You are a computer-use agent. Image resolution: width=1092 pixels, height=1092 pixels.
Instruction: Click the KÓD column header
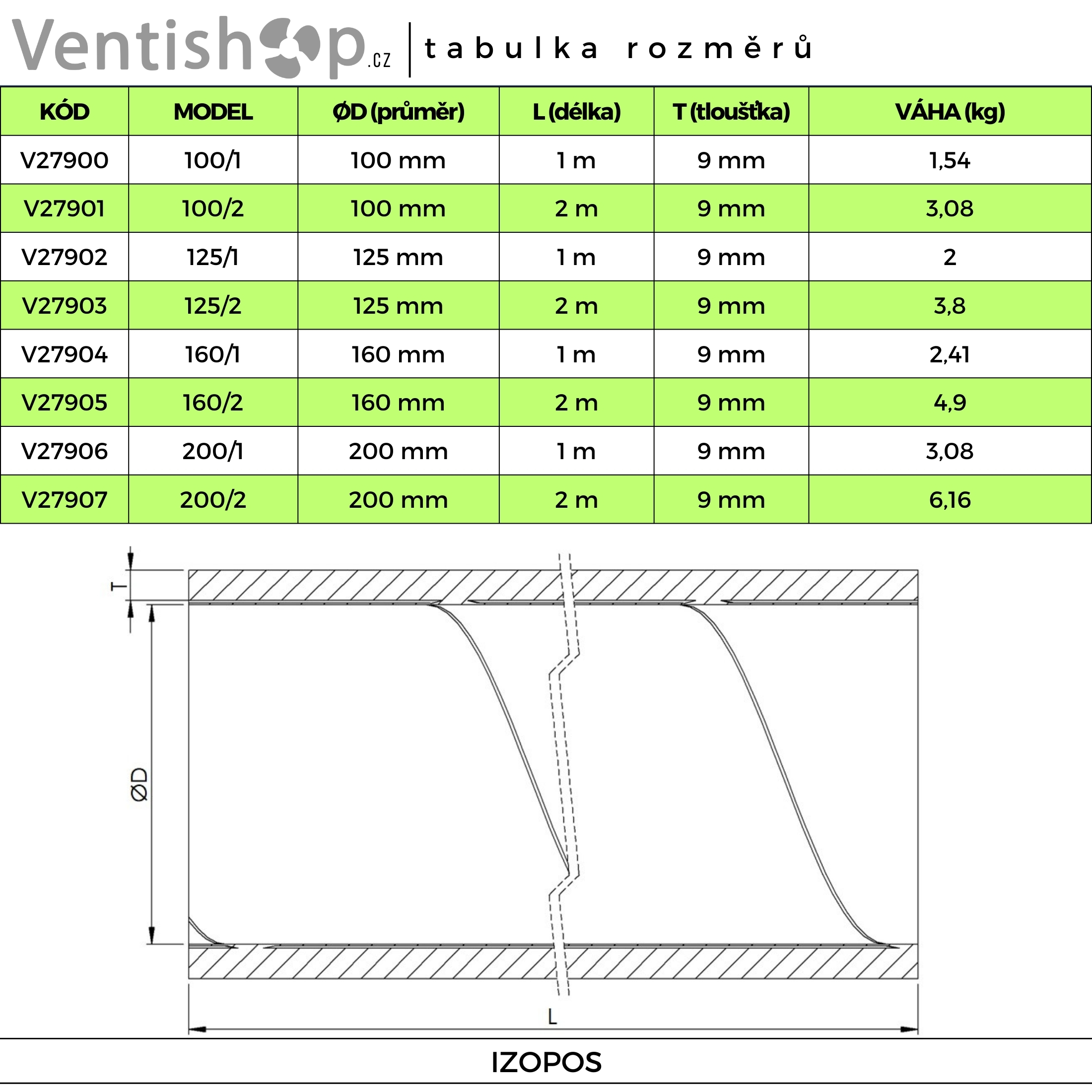point(65,111)
